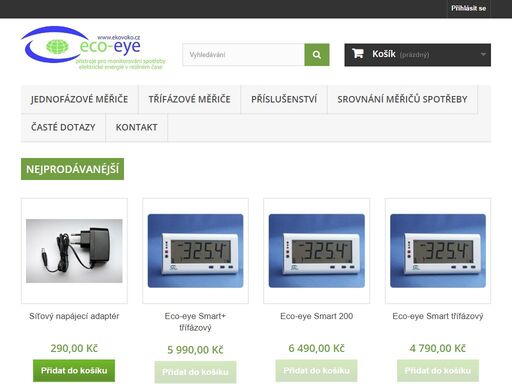Click the shopping cart icon
Screen dimensions: 512x384
pyautogui.click(x=358, y=53)
